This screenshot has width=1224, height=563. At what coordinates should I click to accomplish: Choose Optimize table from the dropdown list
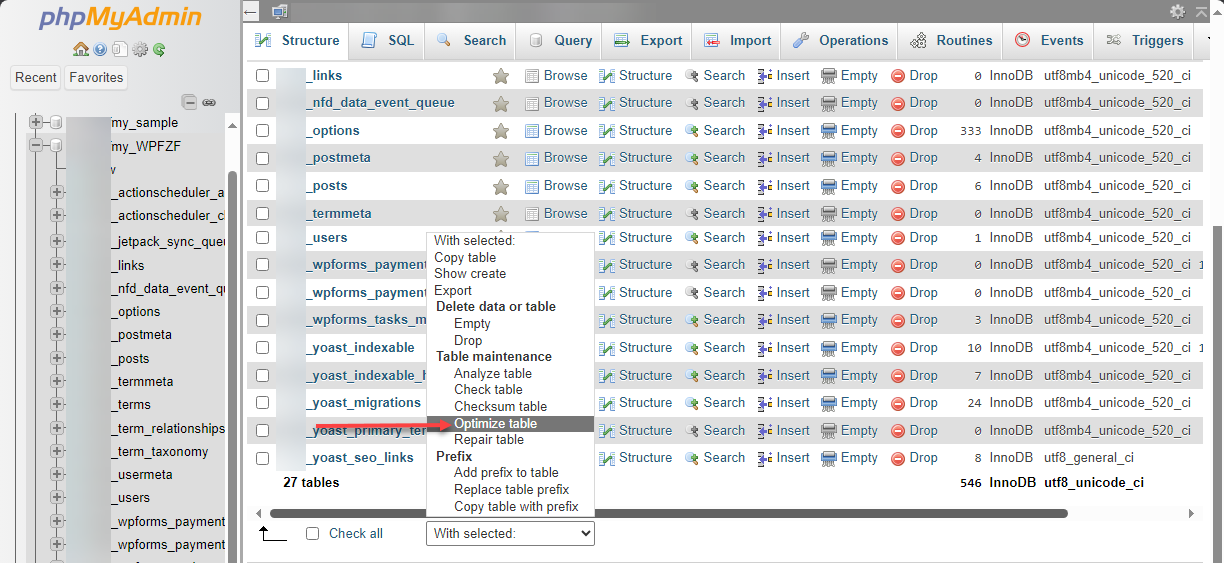(510, 424)
